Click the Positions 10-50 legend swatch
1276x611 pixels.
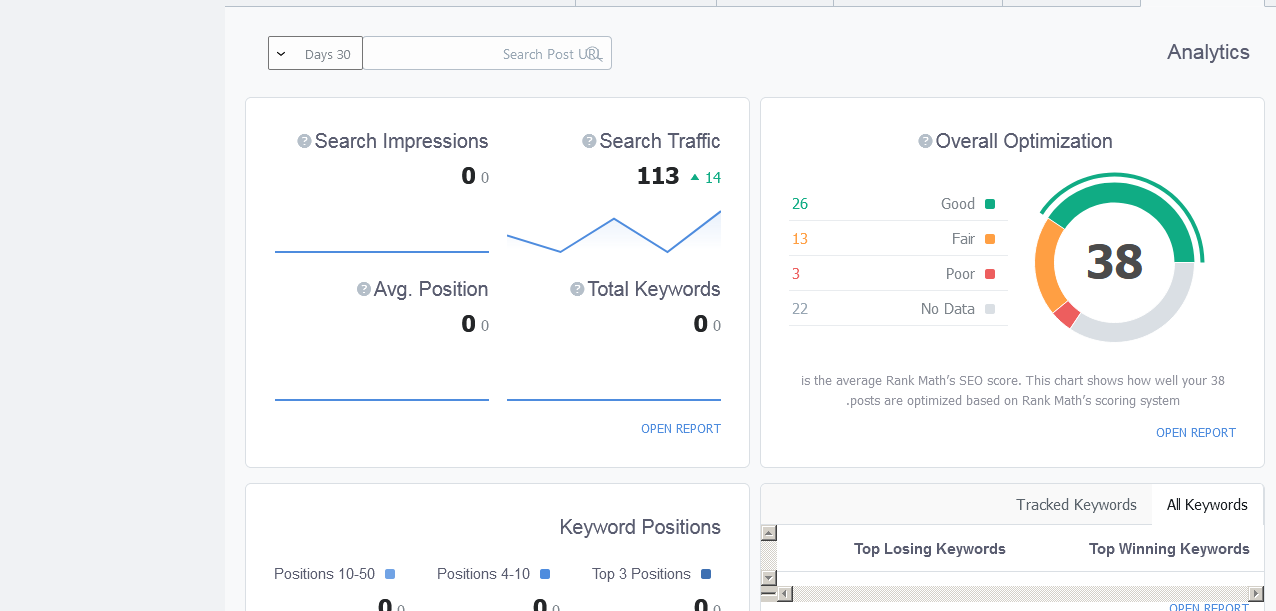(390, 574)
